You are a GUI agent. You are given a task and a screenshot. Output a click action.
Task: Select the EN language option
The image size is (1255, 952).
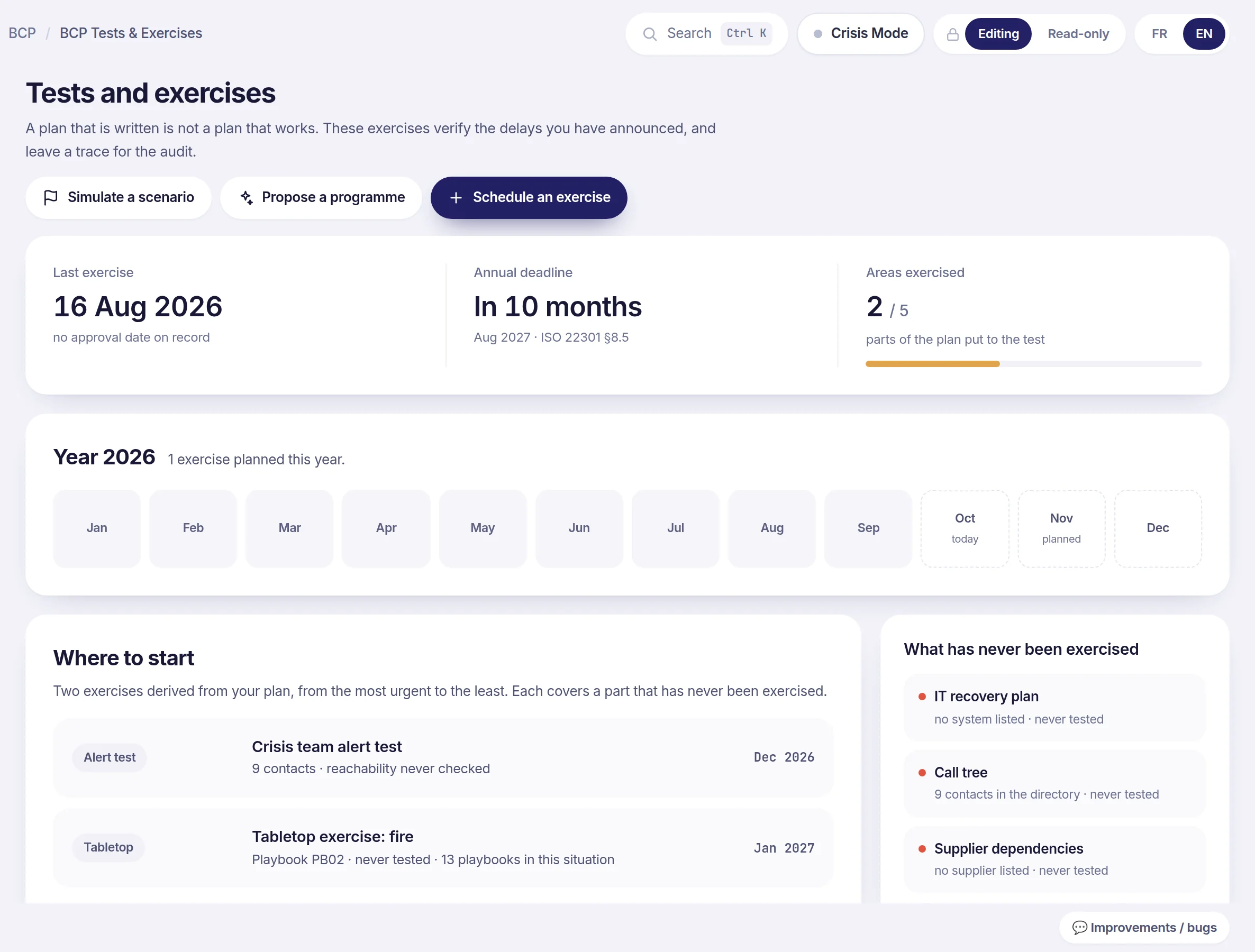1204,34
